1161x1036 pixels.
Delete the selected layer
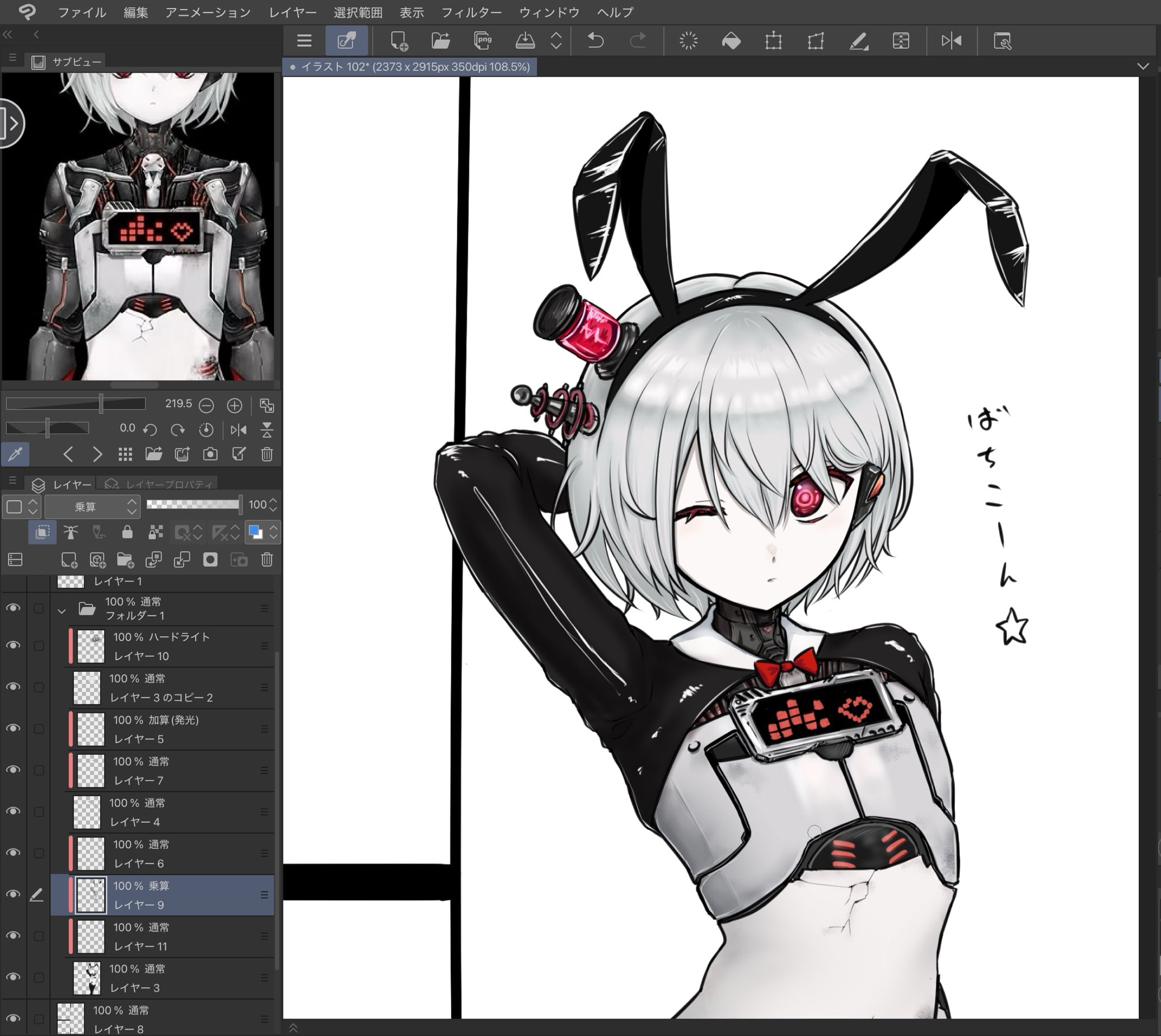pyautogui.click(x=267, y=560)
